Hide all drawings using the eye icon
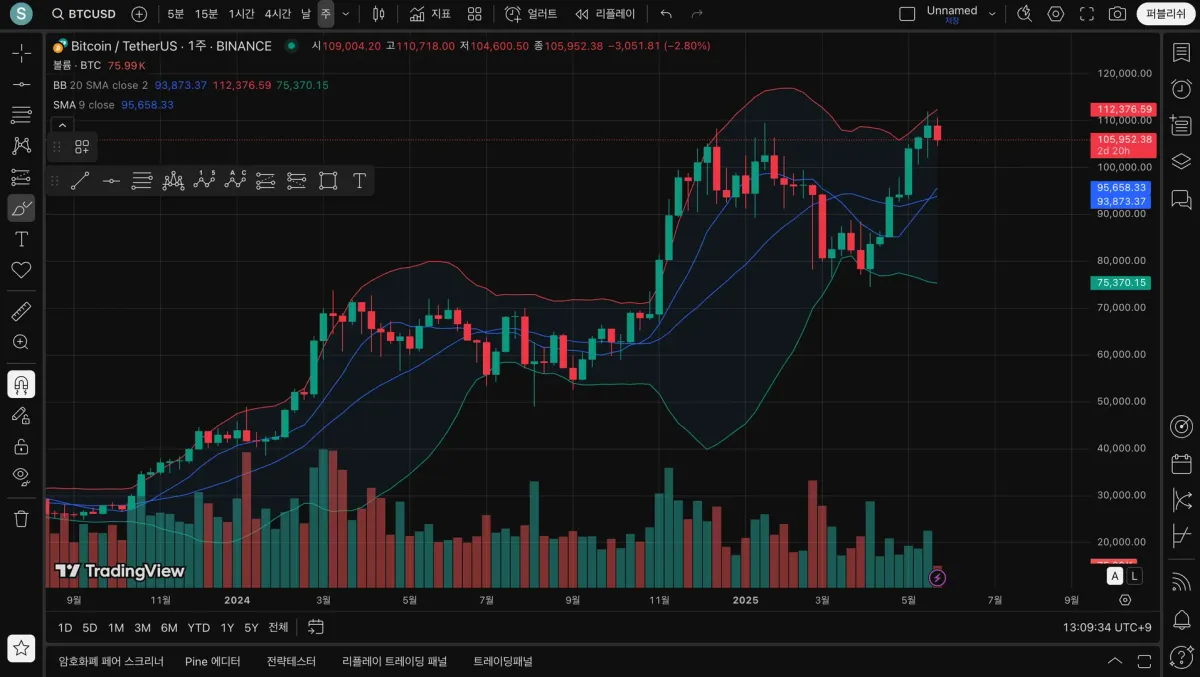The height and width of the screenshot is (677, 1200). 21,476
